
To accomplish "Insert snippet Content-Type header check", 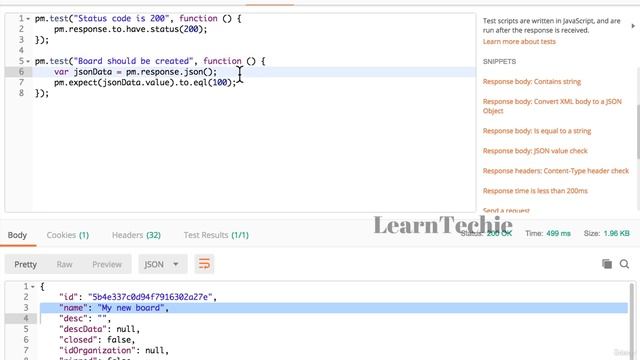I will pos(556,171).
